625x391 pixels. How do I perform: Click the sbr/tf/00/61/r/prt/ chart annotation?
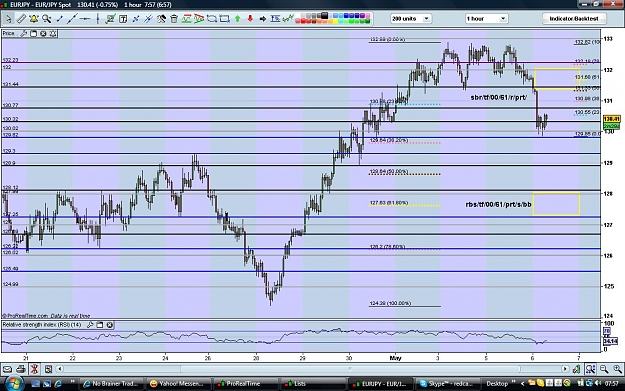coord(499,97)
